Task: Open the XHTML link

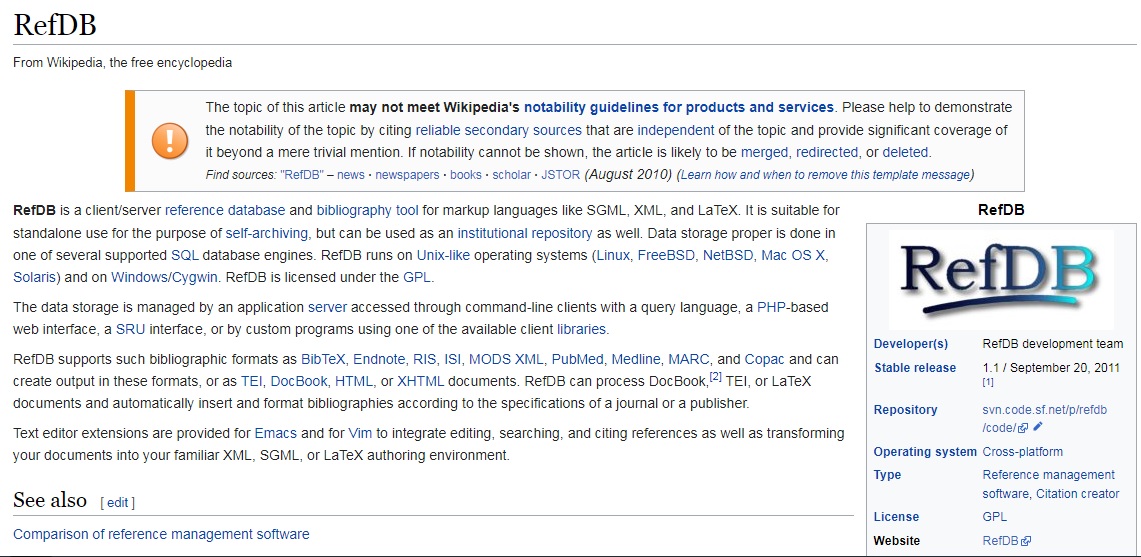Action: [x=420, y=382]
